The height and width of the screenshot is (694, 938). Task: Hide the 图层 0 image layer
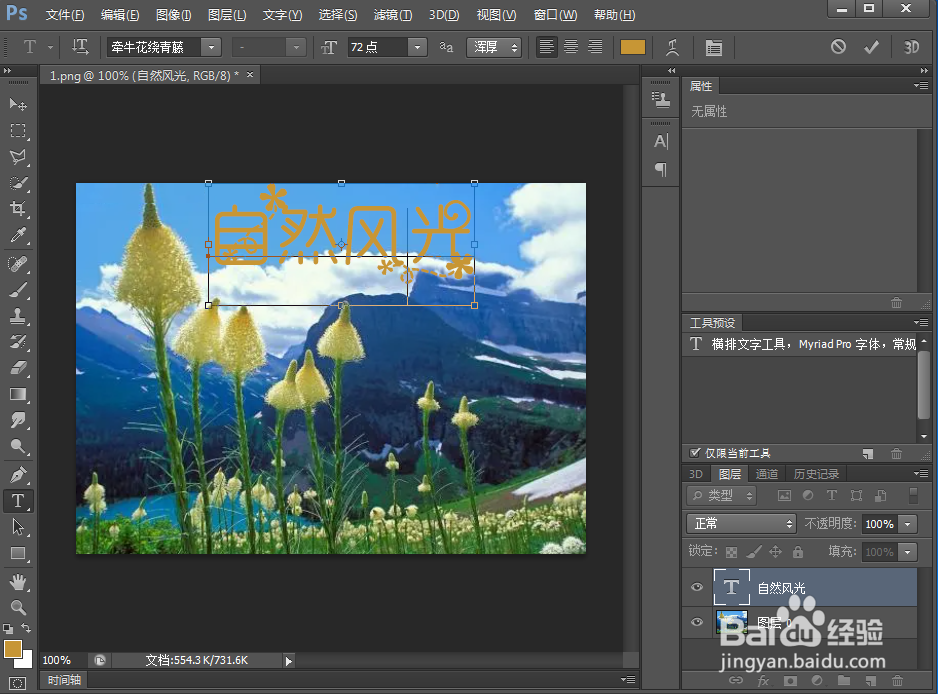pyautogui.click(x=697, y=622)
